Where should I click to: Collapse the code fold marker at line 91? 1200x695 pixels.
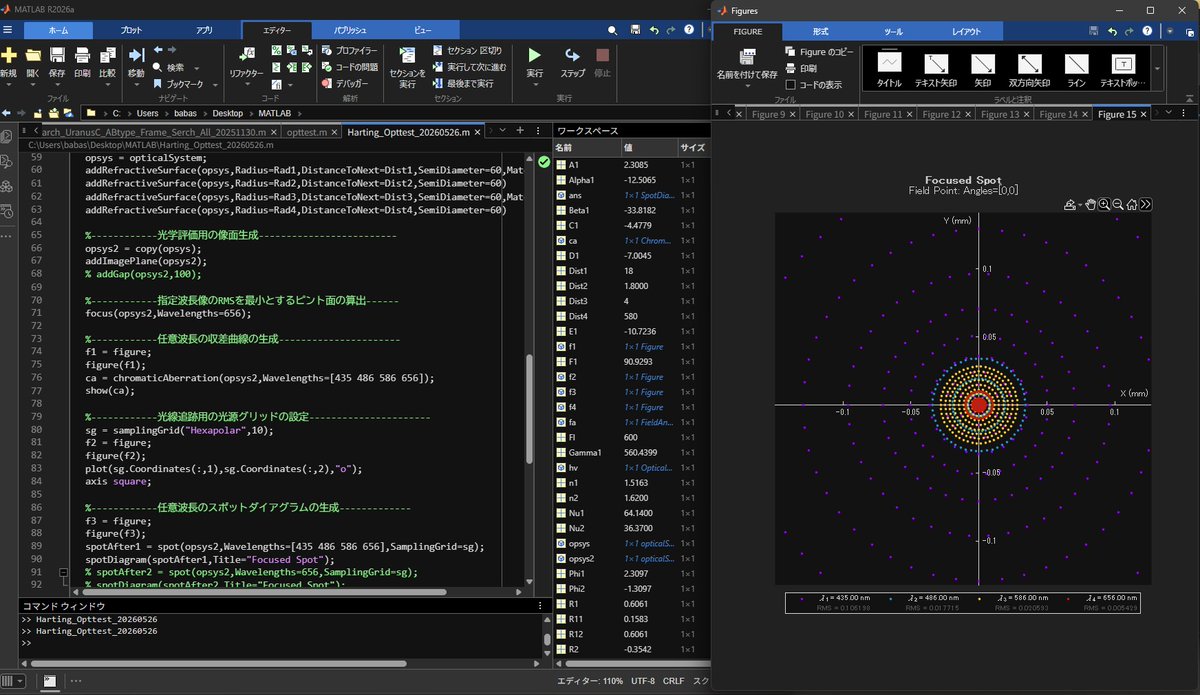click(64, 573)
